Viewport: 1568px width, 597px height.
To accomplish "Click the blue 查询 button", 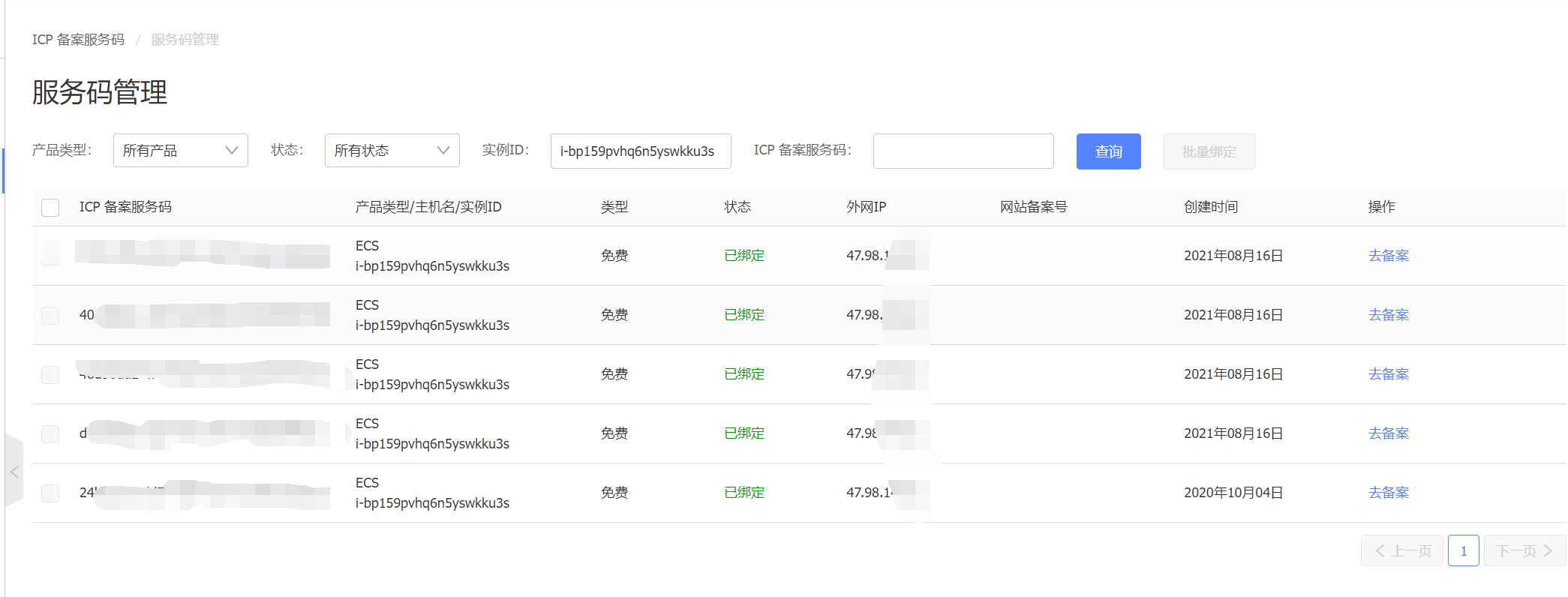I will 1108,151.
